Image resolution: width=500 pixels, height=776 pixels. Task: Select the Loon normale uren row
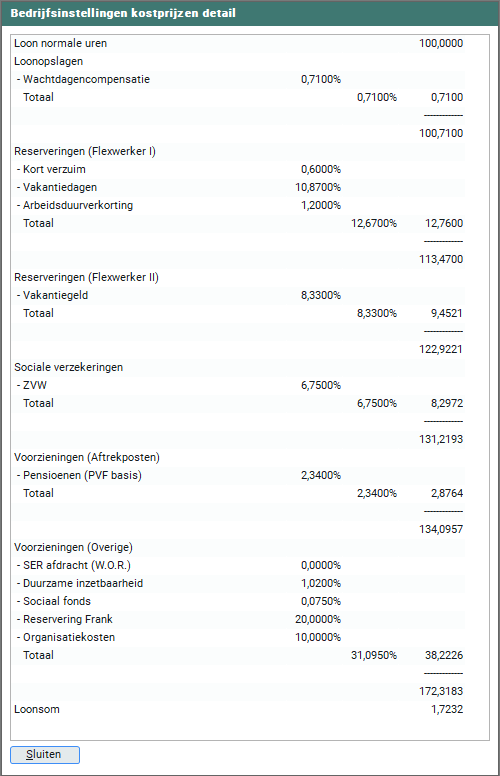point(239,44)
